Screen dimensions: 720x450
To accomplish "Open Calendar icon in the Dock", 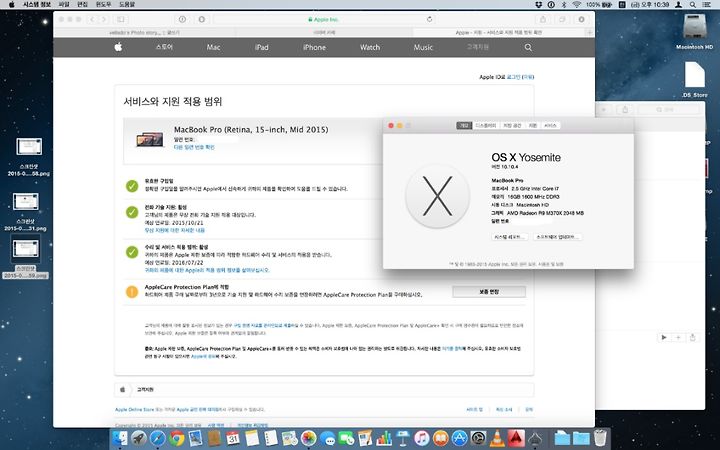I will pyautogui.click(x=233, y=439).
